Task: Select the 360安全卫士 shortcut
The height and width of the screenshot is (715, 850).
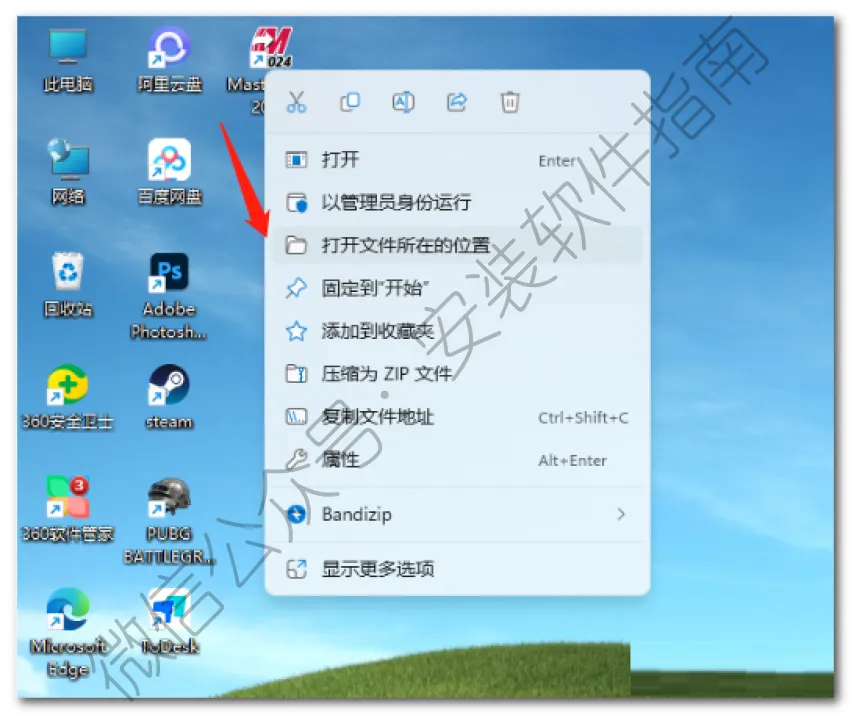Action: click(68, 397)
